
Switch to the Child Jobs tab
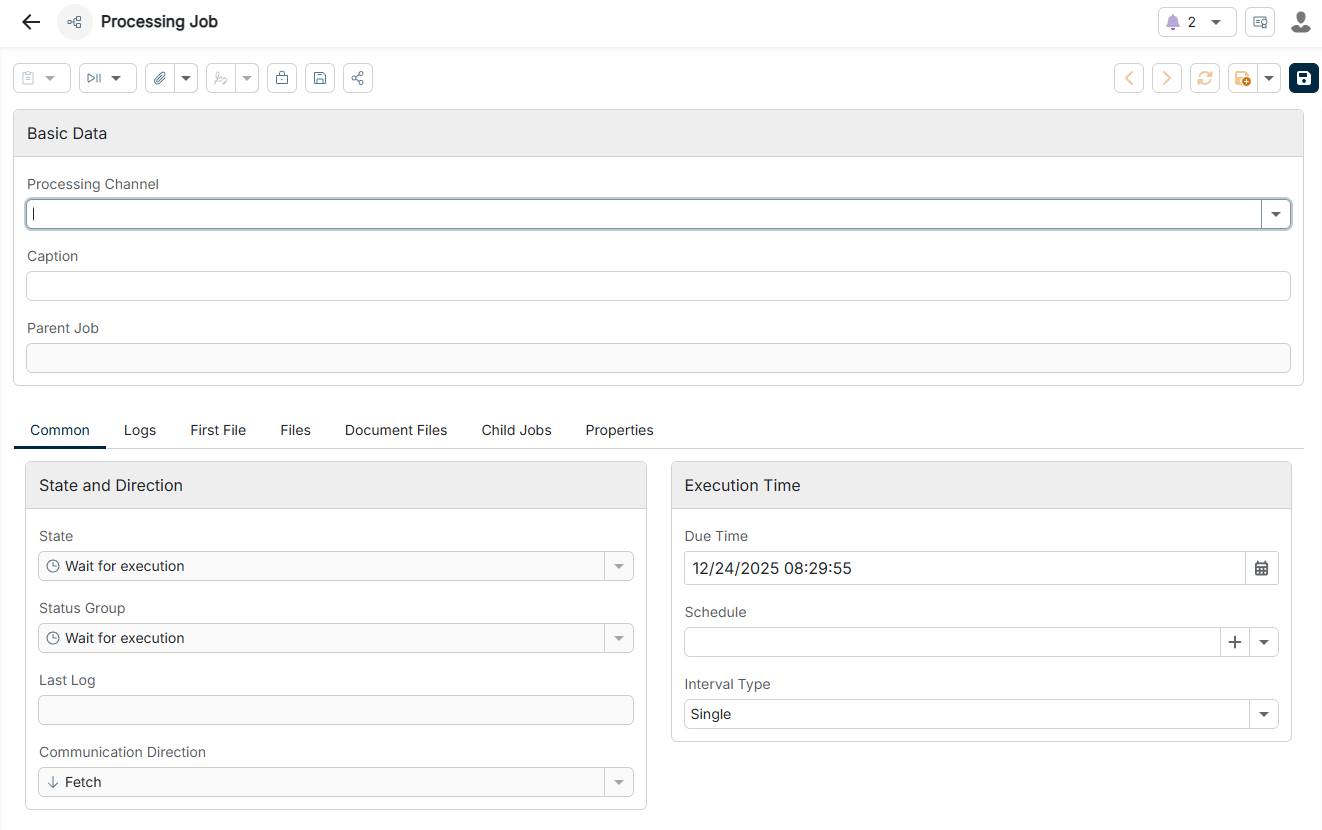tap(517, 430)
